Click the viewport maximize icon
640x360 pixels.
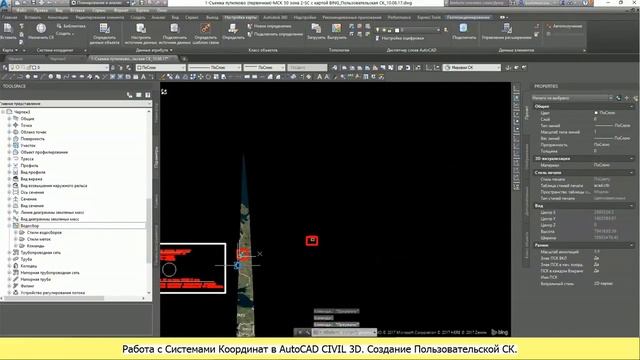click(164, 92)
